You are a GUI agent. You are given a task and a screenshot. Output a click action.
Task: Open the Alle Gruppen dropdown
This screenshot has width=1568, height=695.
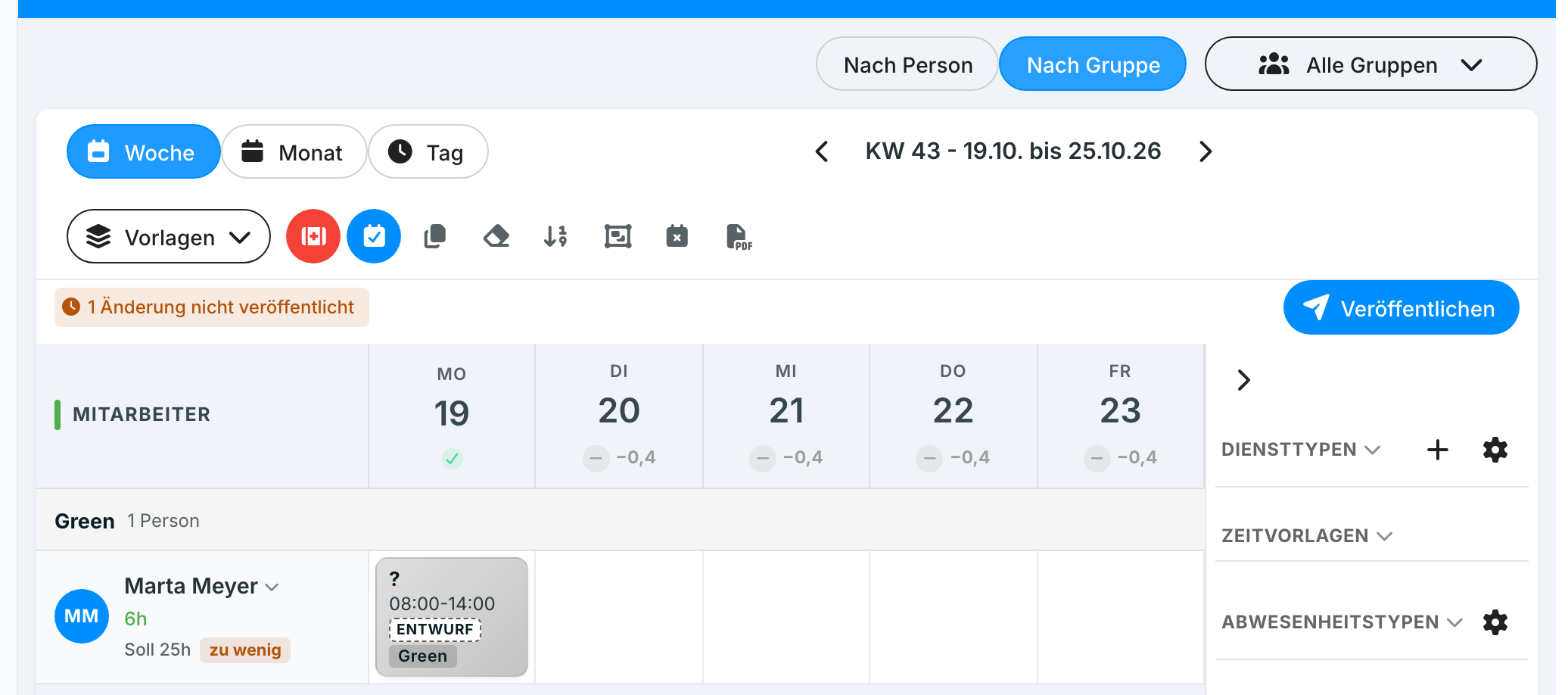point(1370,64)
